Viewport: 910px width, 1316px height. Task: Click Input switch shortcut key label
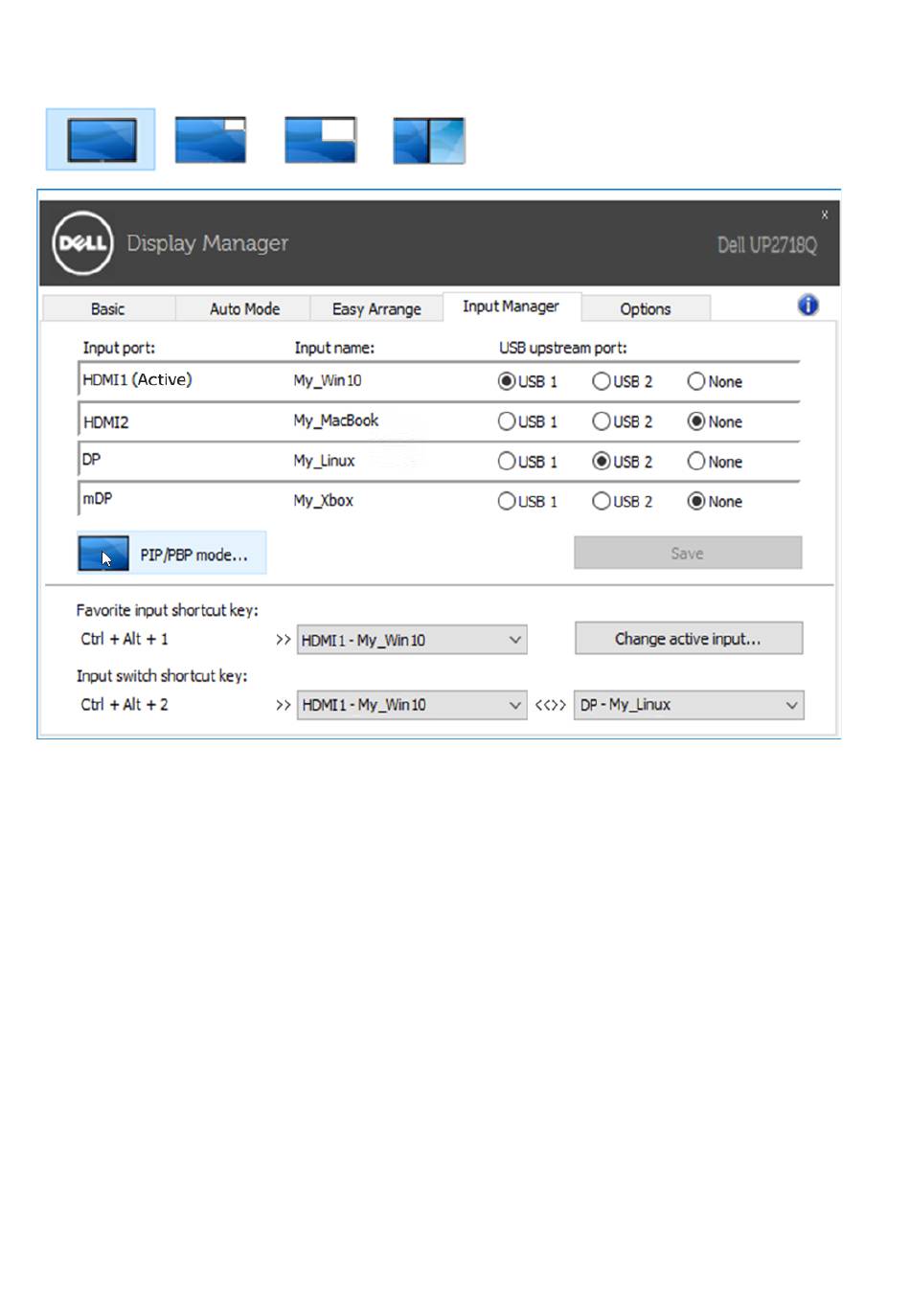pyautogui.click(x=162, y=676)
